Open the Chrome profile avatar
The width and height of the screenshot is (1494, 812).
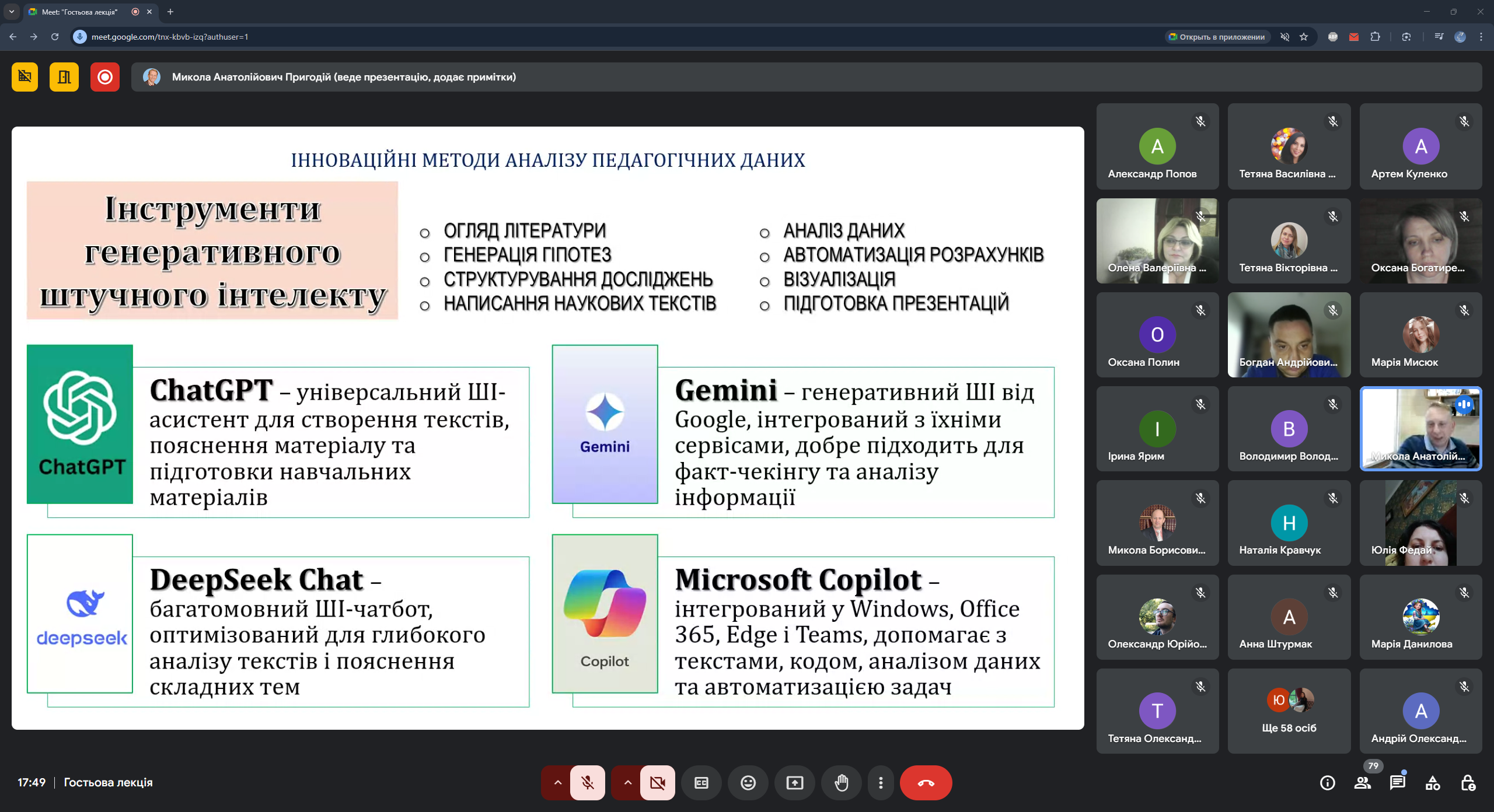pyautogui.click(x=1460, y=37)
